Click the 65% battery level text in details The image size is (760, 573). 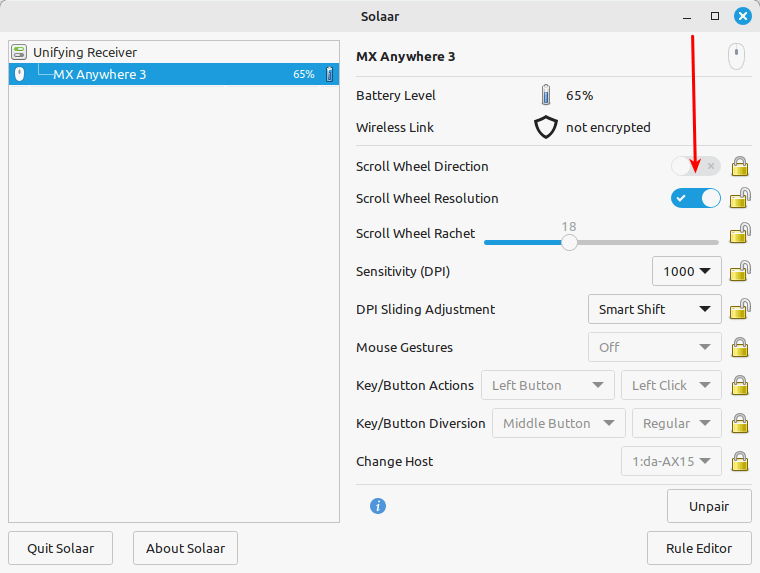pos(580,96)
